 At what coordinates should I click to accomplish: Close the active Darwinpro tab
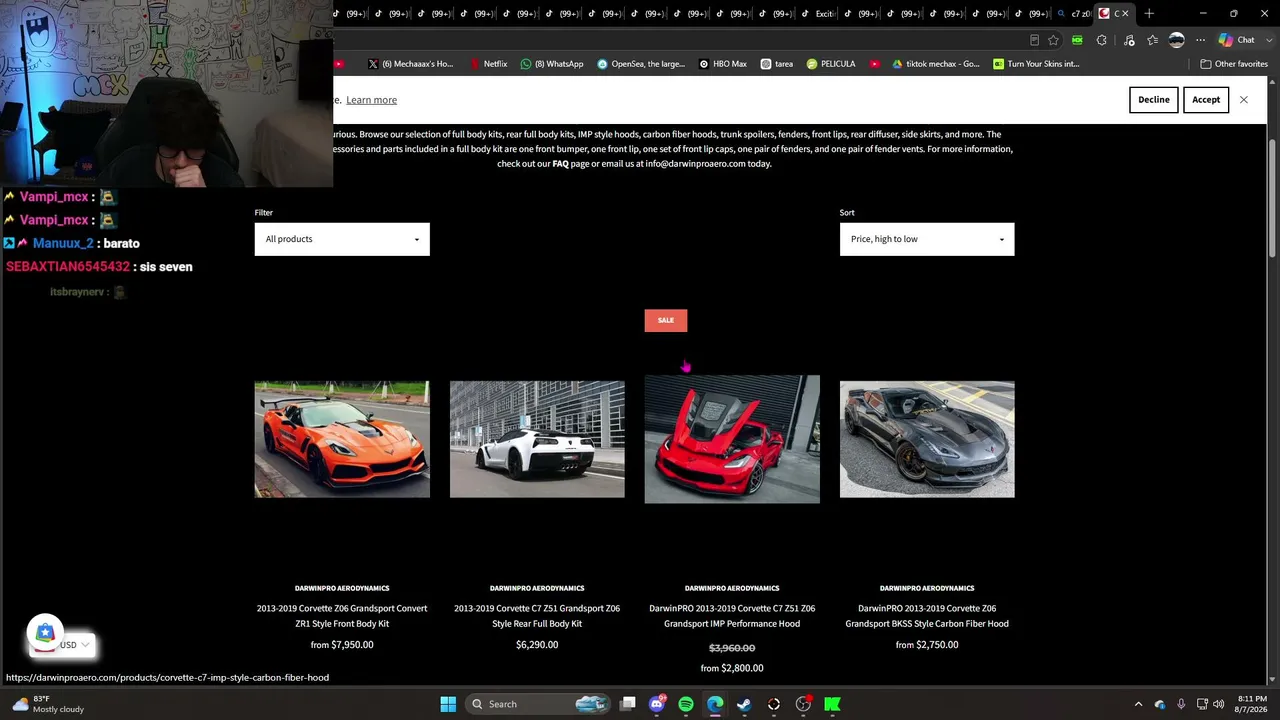pos(1125,13)
